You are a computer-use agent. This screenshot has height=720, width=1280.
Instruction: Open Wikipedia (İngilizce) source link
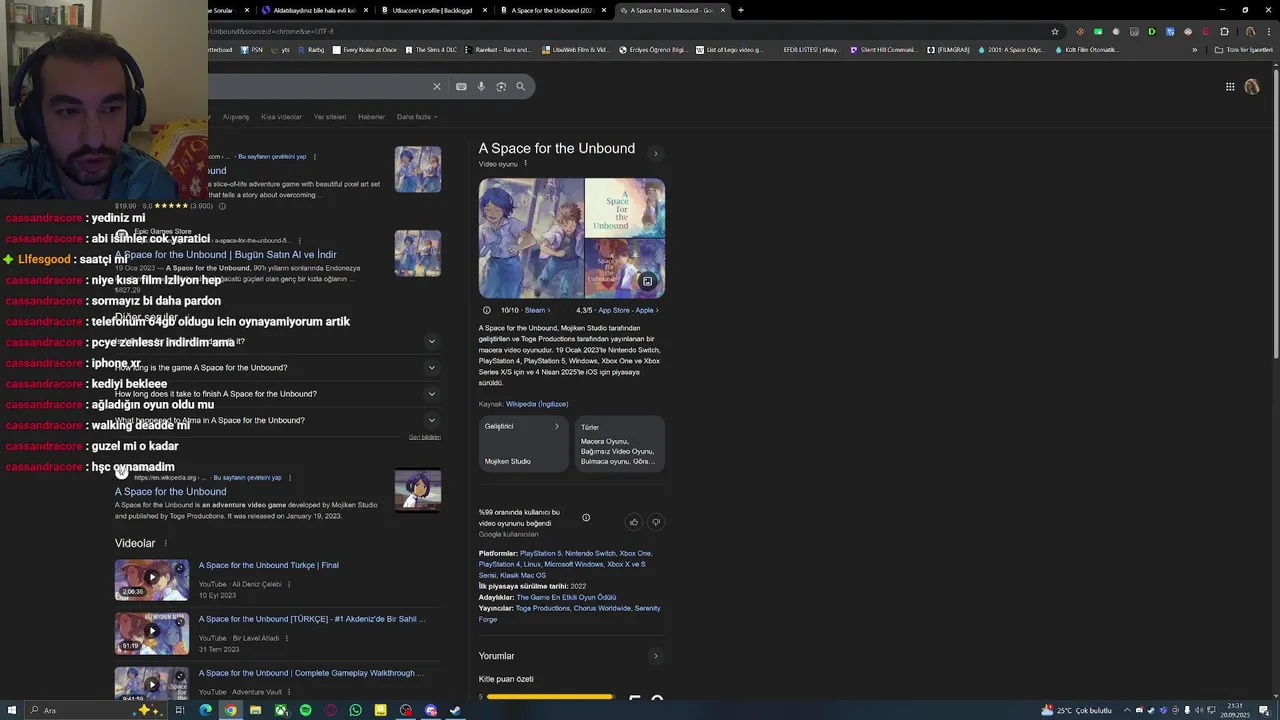pos(537,404)
